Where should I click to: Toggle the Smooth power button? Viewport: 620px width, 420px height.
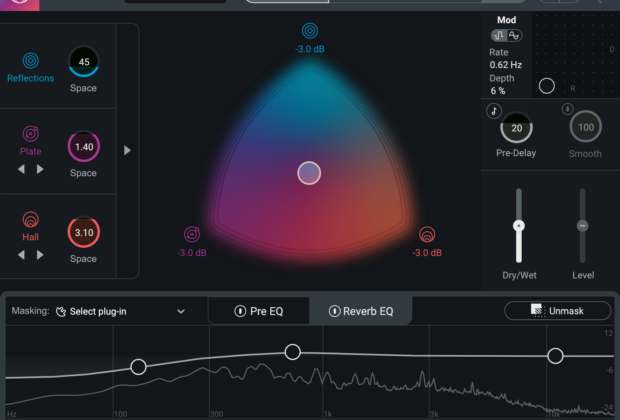(567, 110)
